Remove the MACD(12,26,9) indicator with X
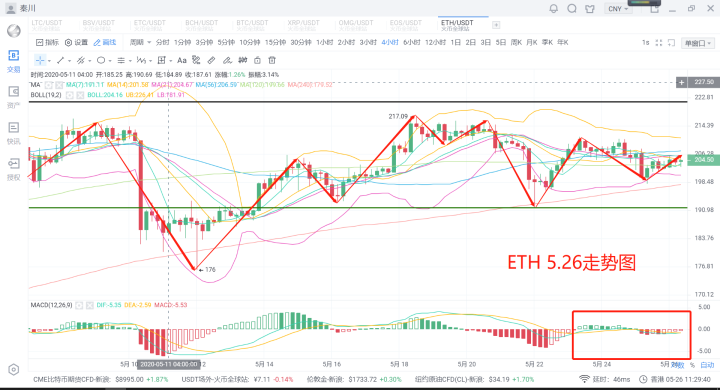This screenshot has width=720, height=390. [x=90, y=305]
